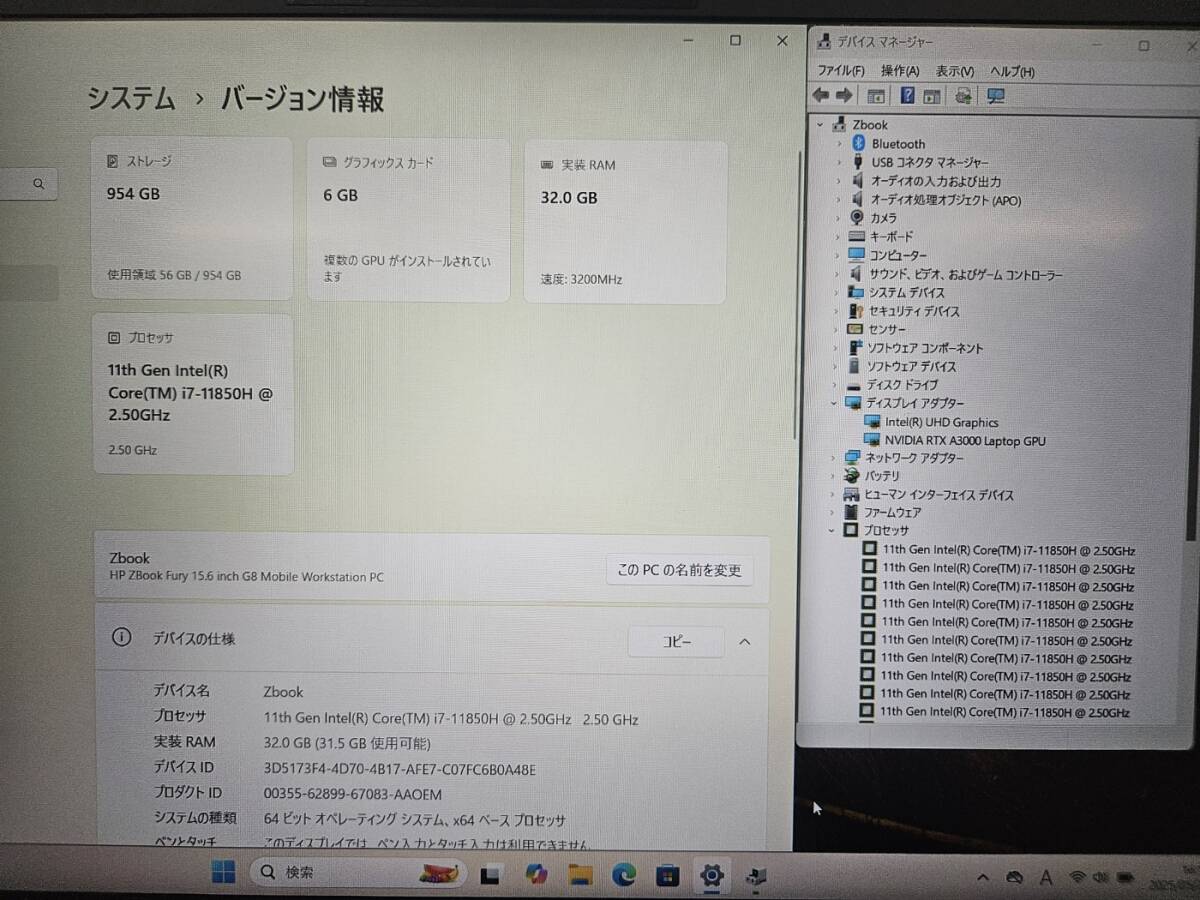Screen dimensions: 1200x900
Task: Open the 実装 RAM 32.0 GB card
Action: pos(625,221)
